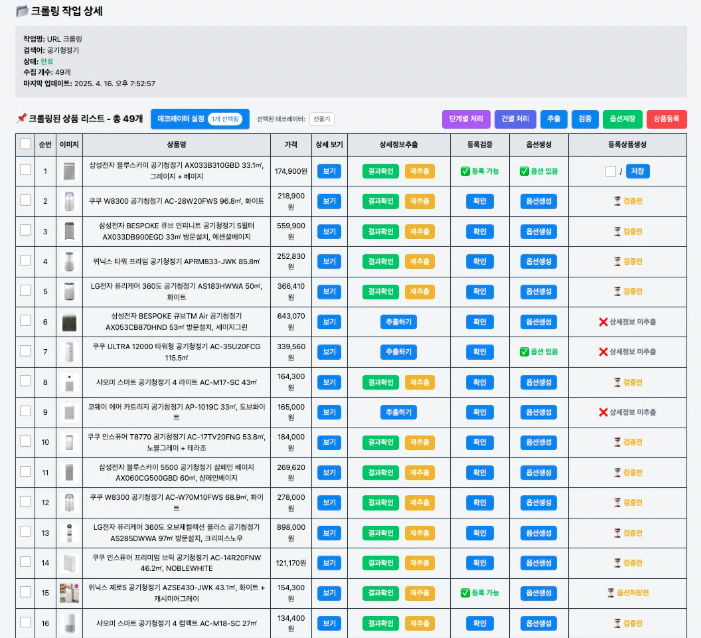Image resolution: width=701 pixels, height=638 pixels.
Task: Open the 선택된 데코레이터 선택기 selector
Action: (x=321, y=119)
